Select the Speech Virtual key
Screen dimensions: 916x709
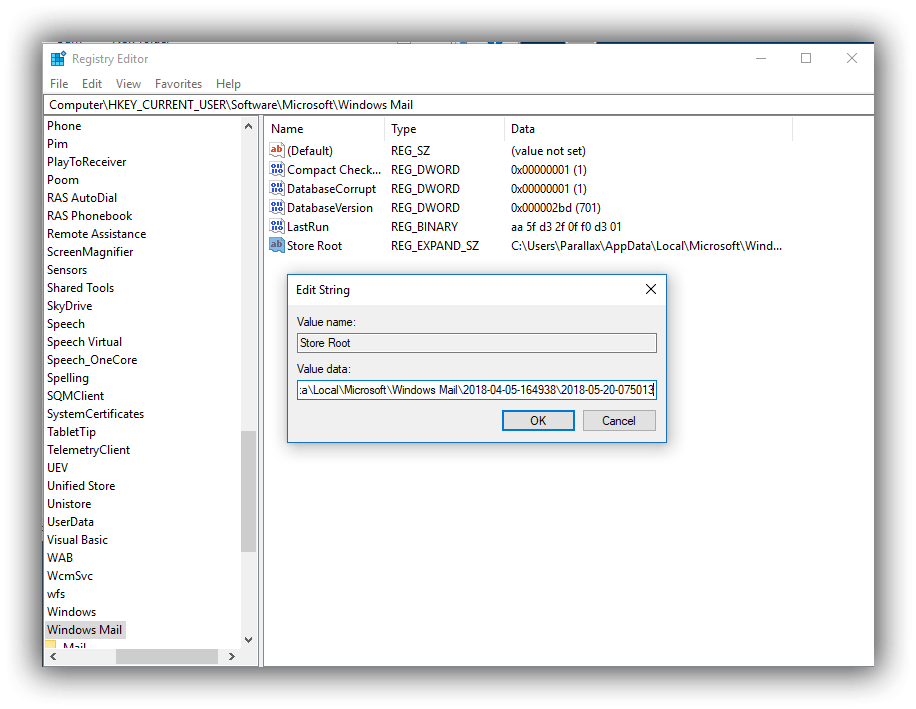(84, 342)
